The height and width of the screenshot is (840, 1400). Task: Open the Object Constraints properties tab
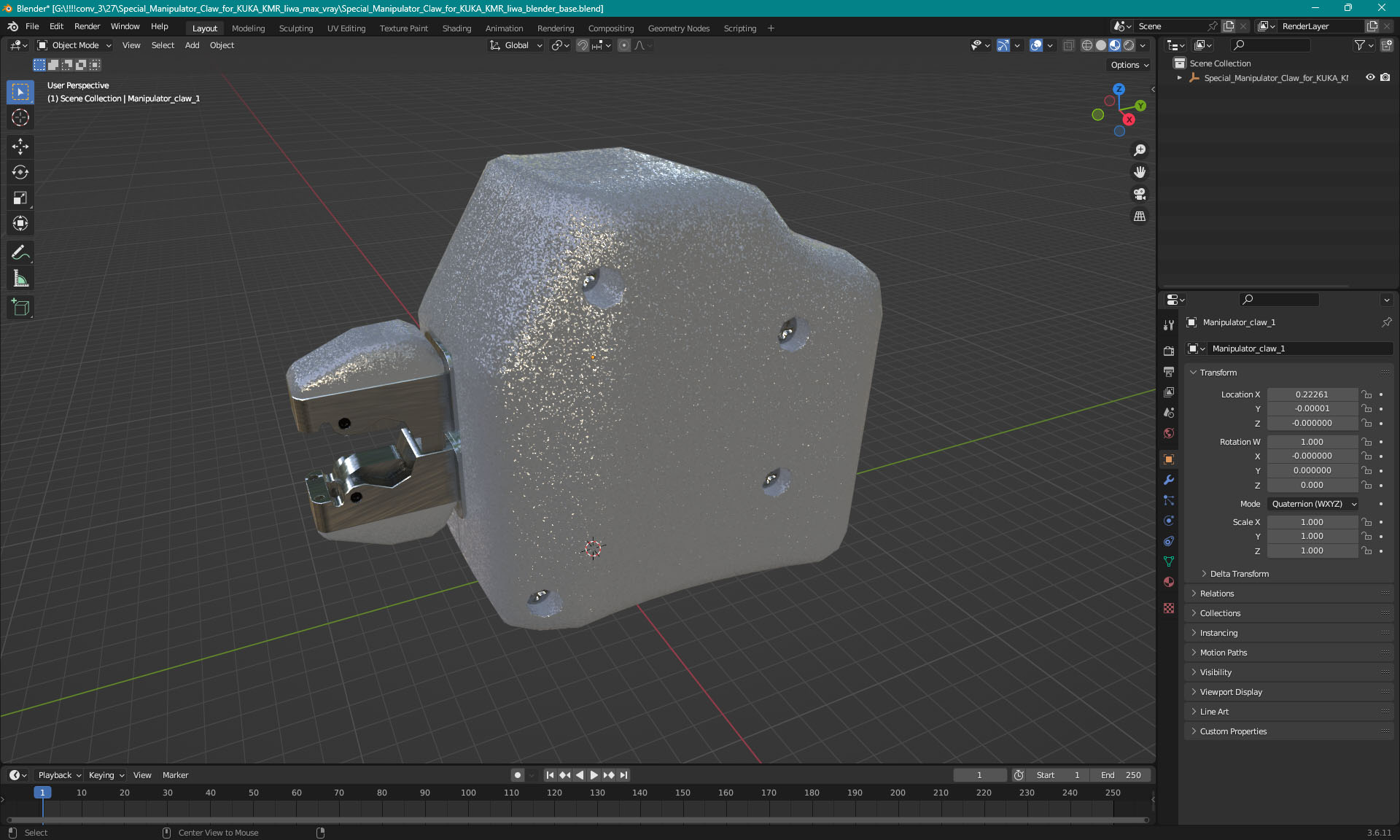click(x=1169, y=541)
